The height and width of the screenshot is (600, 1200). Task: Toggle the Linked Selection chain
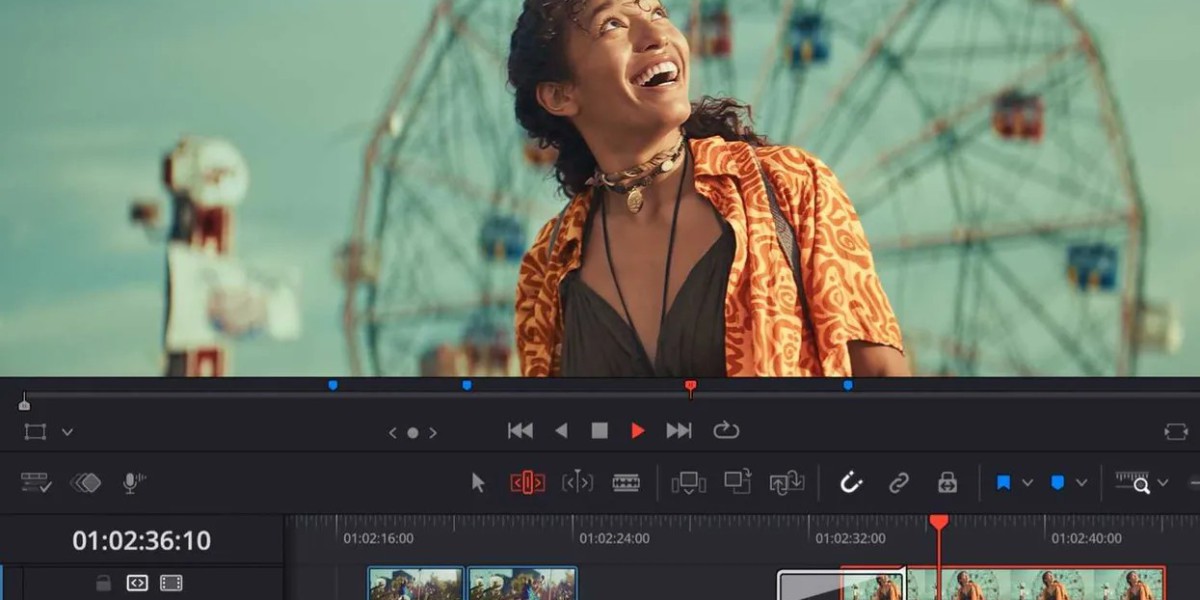tap(899, 483)
